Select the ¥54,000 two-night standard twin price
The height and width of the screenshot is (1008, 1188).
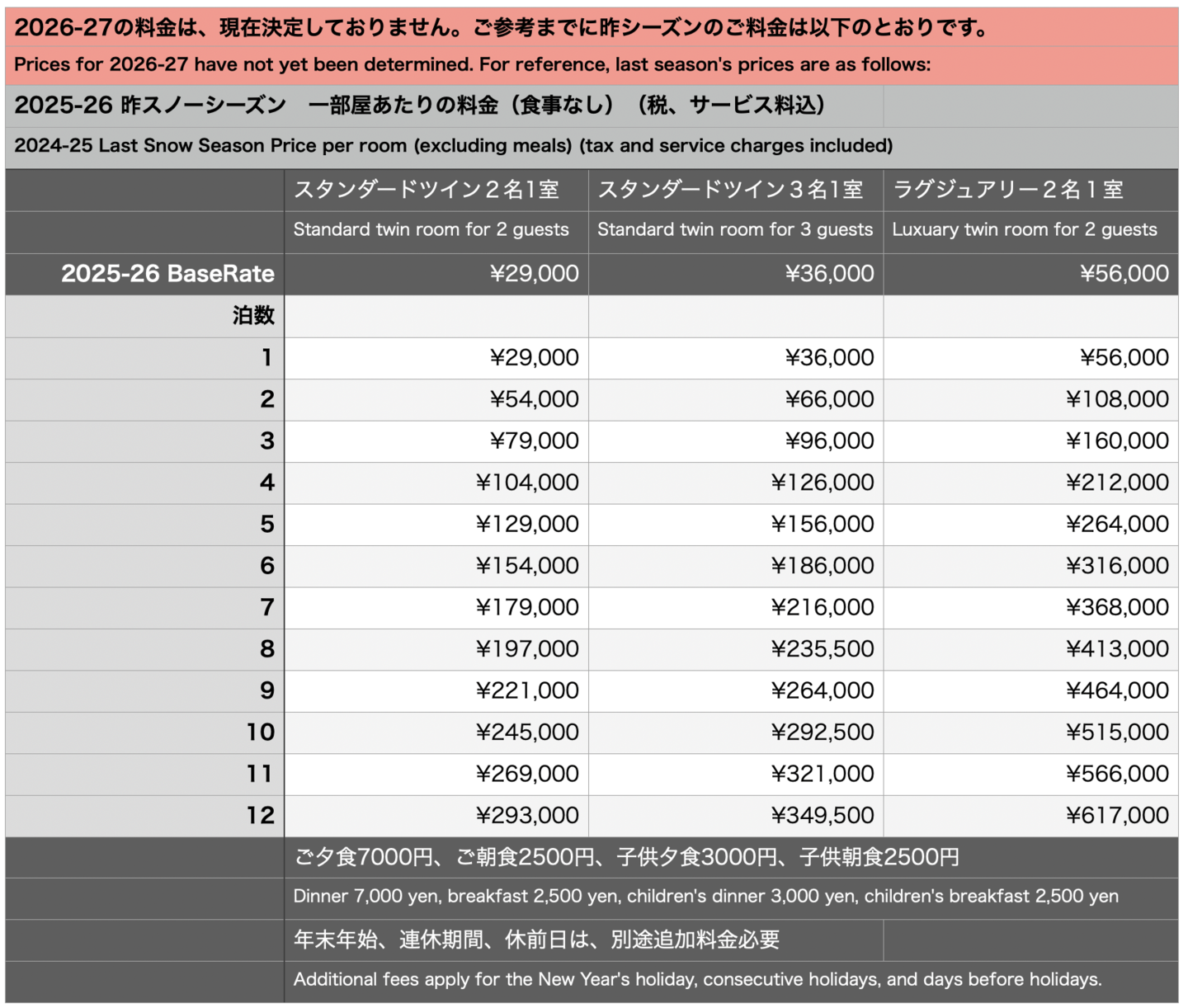pyautogui.click(x=534, y=399)
